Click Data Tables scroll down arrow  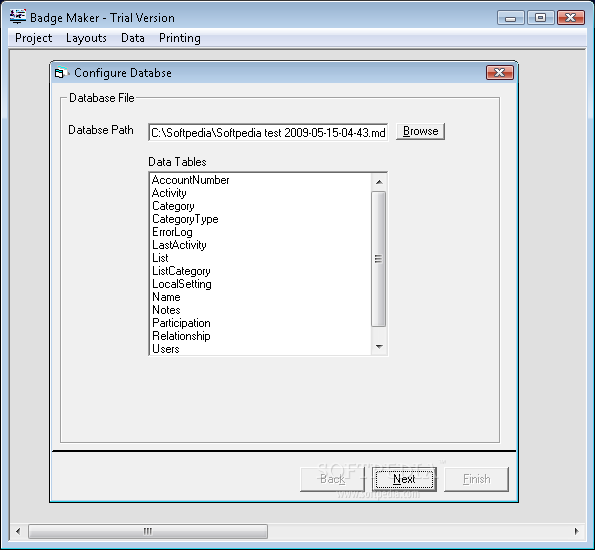(x=379, y=347)
